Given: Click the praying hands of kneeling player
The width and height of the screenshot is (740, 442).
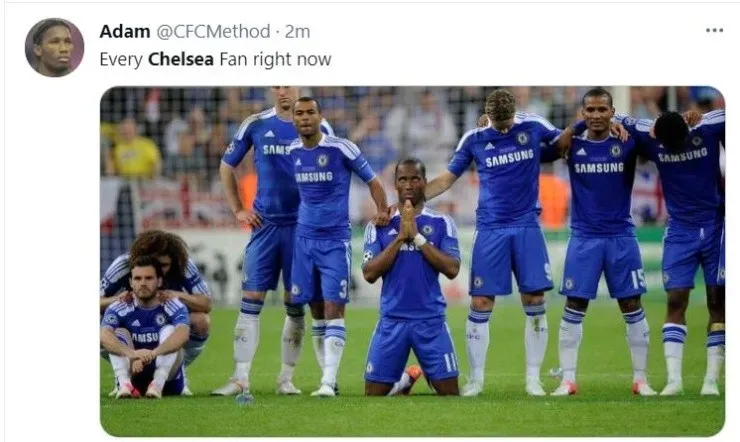Looking at the screenshot, I should 409,221.
